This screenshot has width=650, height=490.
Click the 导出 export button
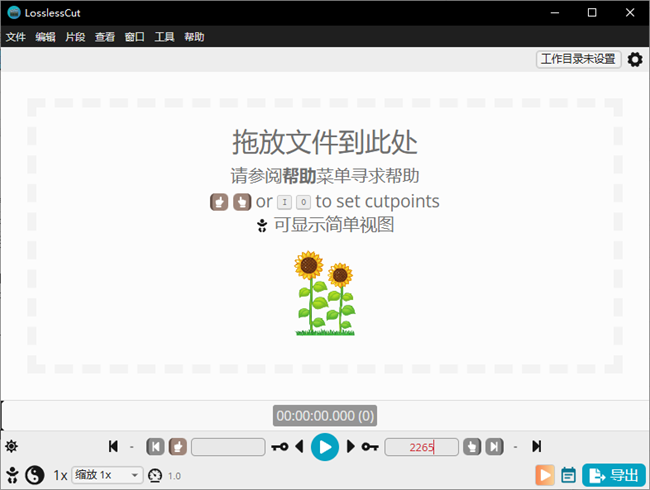coord(613,475)
